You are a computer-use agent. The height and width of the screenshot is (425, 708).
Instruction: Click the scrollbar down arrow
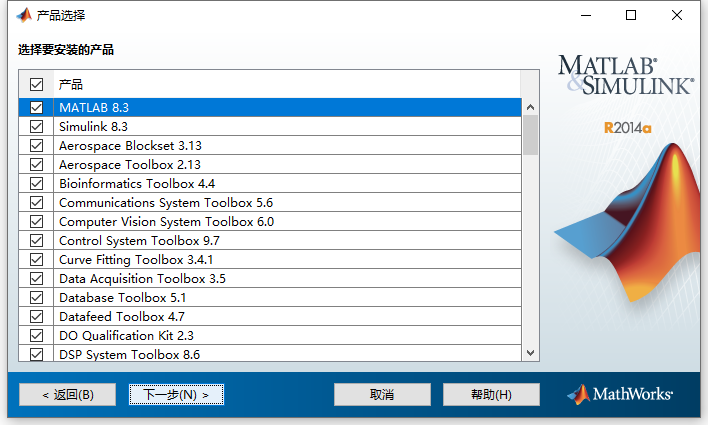[x=531, y=353]
